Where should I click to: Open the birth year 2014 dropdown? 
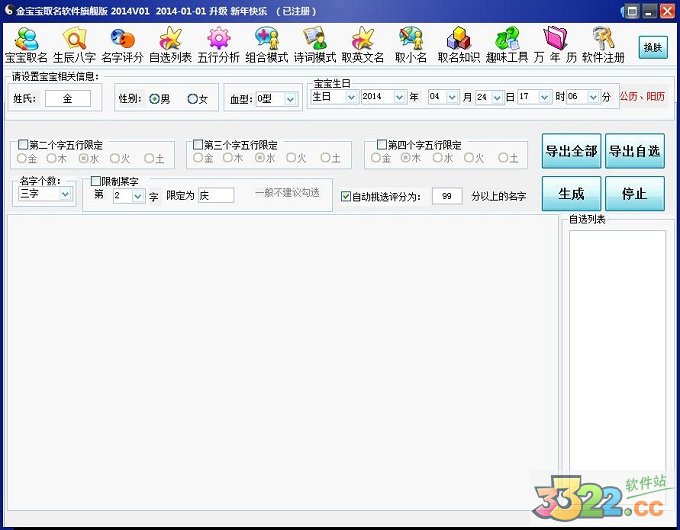coord(399,97)
